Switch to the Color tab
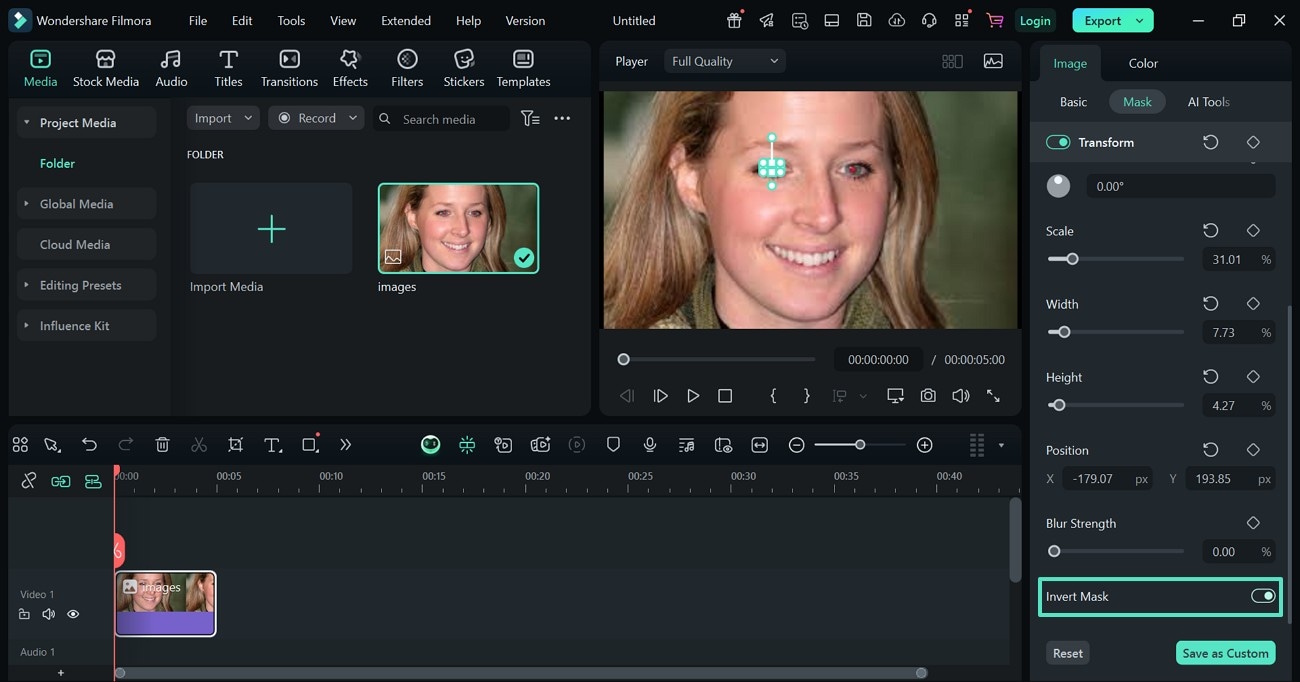The height and width of the screenshot is (682, 1300). pyautogui.click(x=1143, y=63)
